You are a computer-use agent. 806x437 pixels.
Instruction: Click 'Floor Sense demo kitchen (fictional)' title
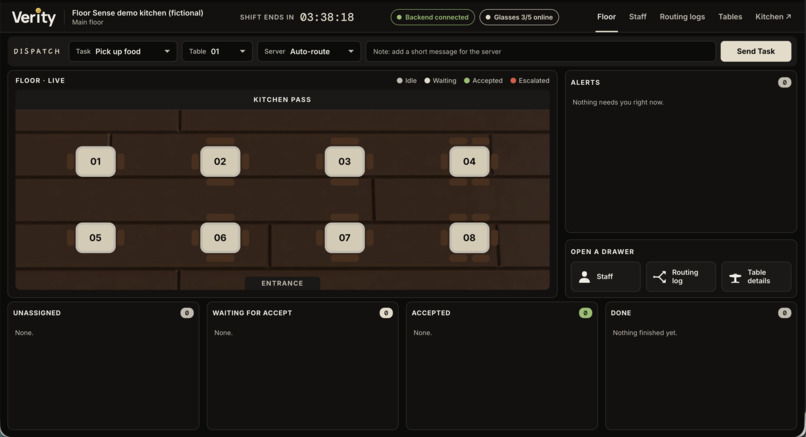click(137, 13)
